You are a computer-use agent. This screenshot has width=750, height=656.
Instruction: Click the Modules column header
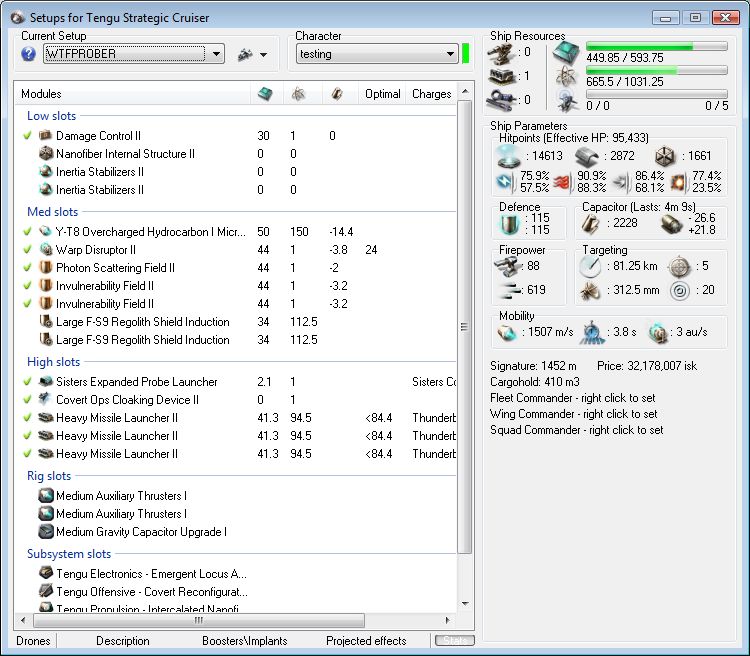[132, 94]
